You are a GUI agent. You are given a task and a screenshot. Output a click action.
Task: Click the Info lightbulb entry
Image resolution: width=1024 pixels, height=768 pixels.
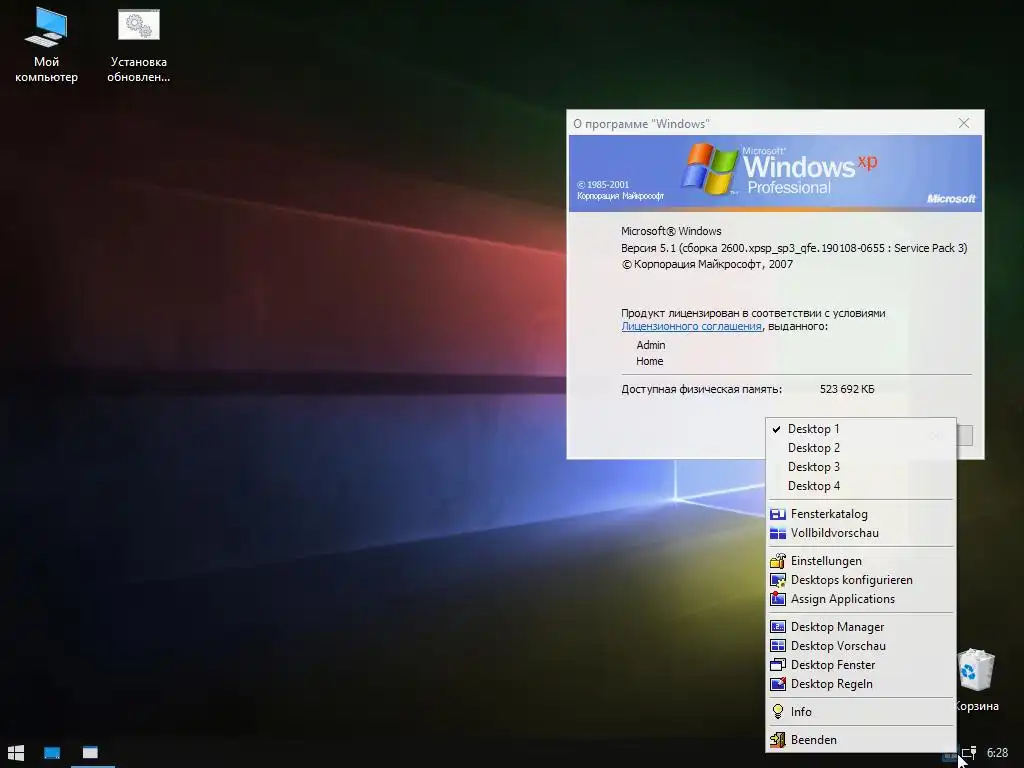pos(860,712)
